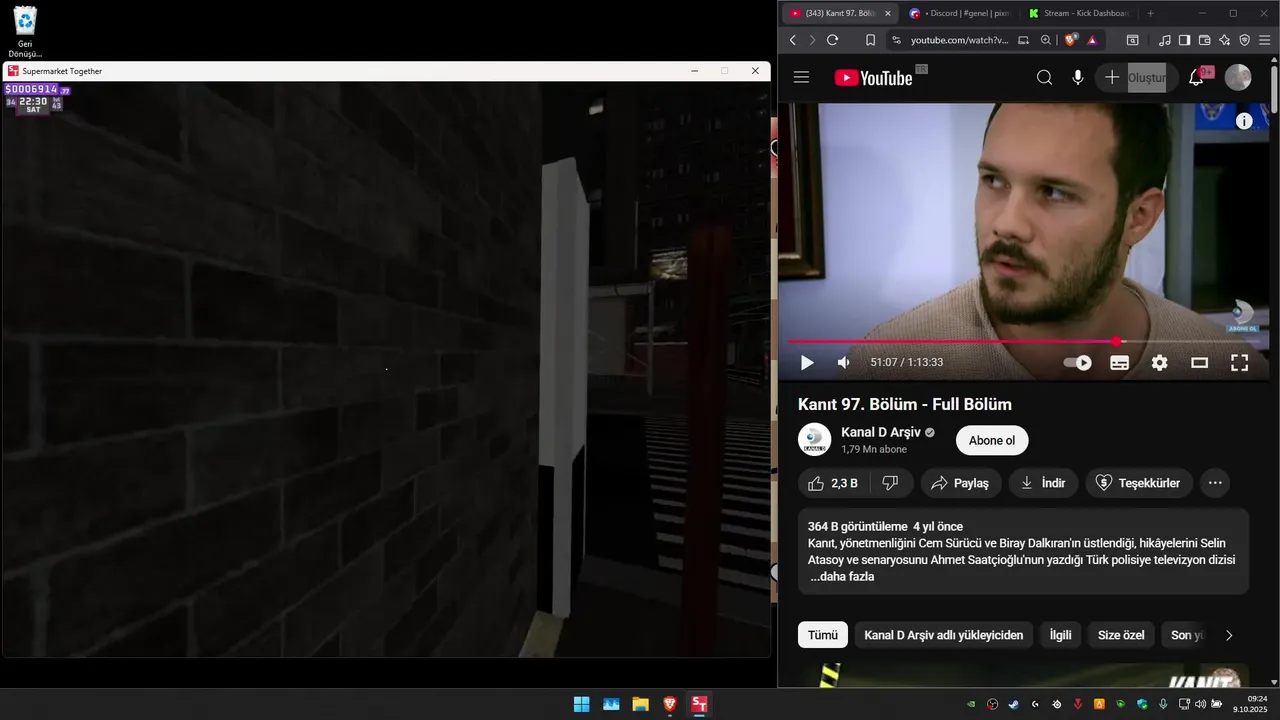Viewport: 1280px width, 720px height.
Task: Click the Oluştur create button
Action: 1136,78
